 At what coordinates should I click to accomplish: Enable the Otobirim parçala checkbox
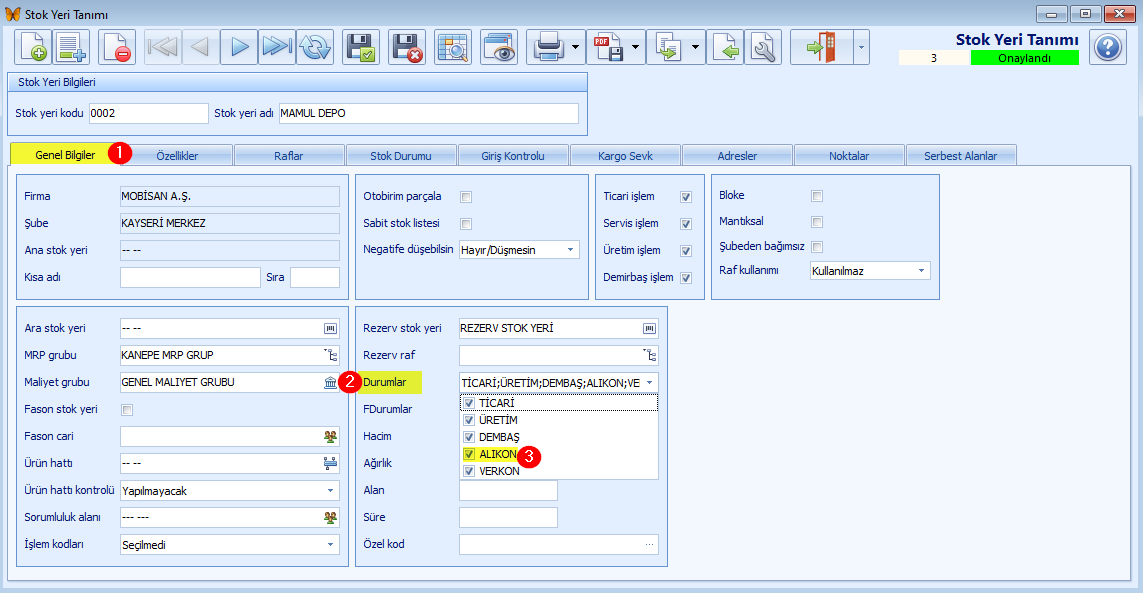[x=467, y=197]
